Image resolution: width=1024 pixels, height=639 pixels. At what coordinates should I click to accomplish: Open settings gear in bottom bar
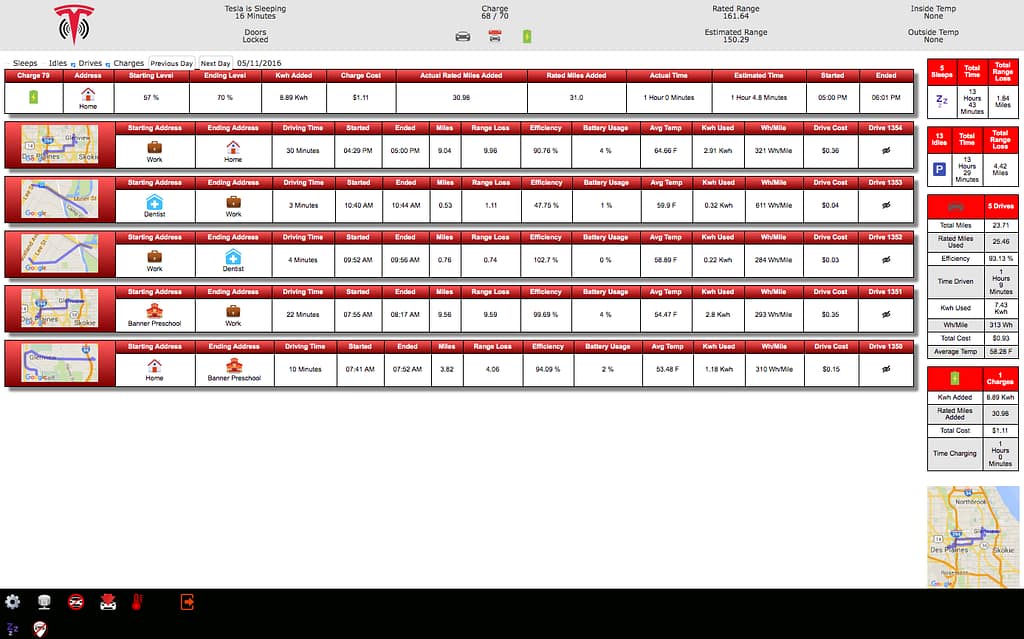pos(13,602)
